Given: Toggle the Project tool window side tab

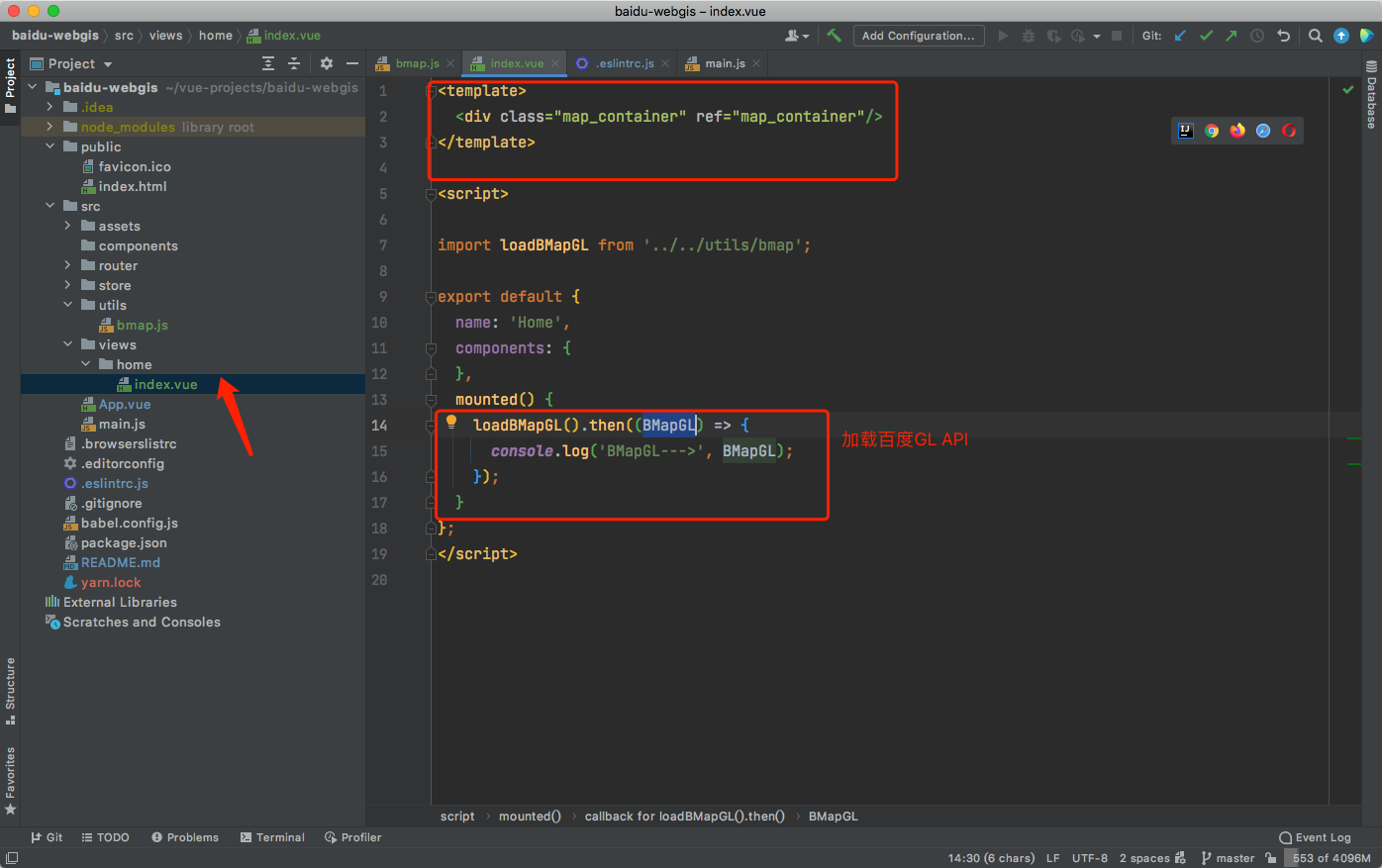Looking at the screenshot, I should coord(10,85).
